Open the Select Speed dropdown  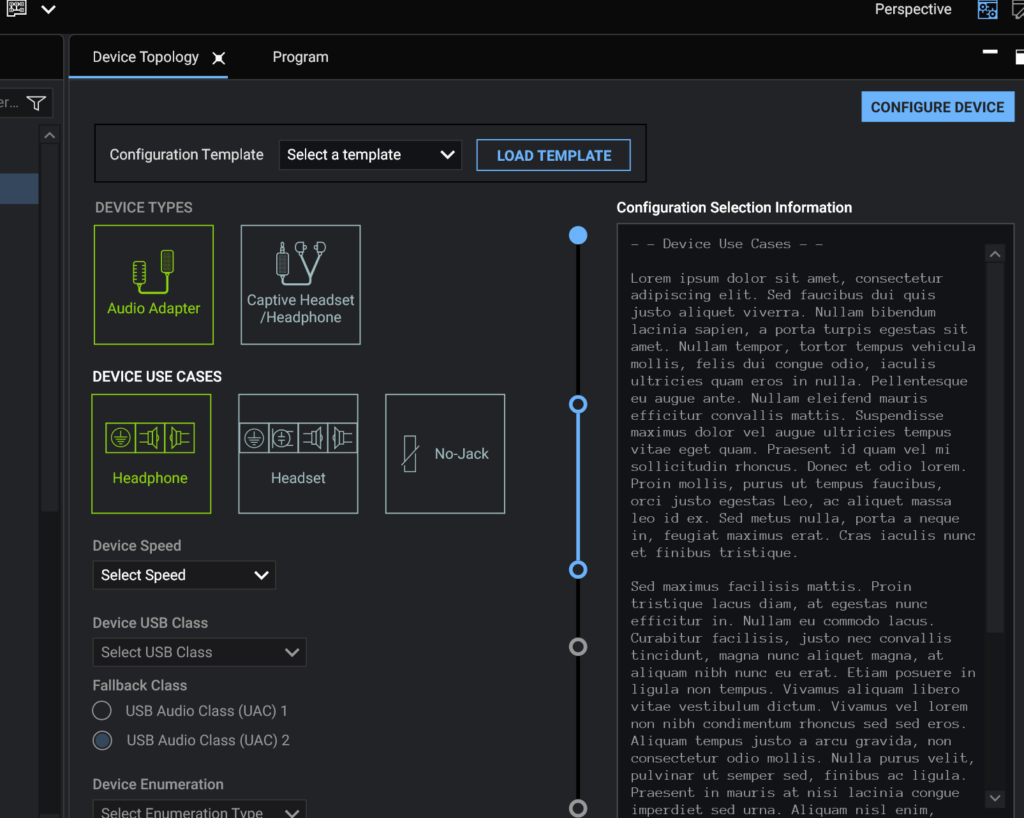pos(184,575)
